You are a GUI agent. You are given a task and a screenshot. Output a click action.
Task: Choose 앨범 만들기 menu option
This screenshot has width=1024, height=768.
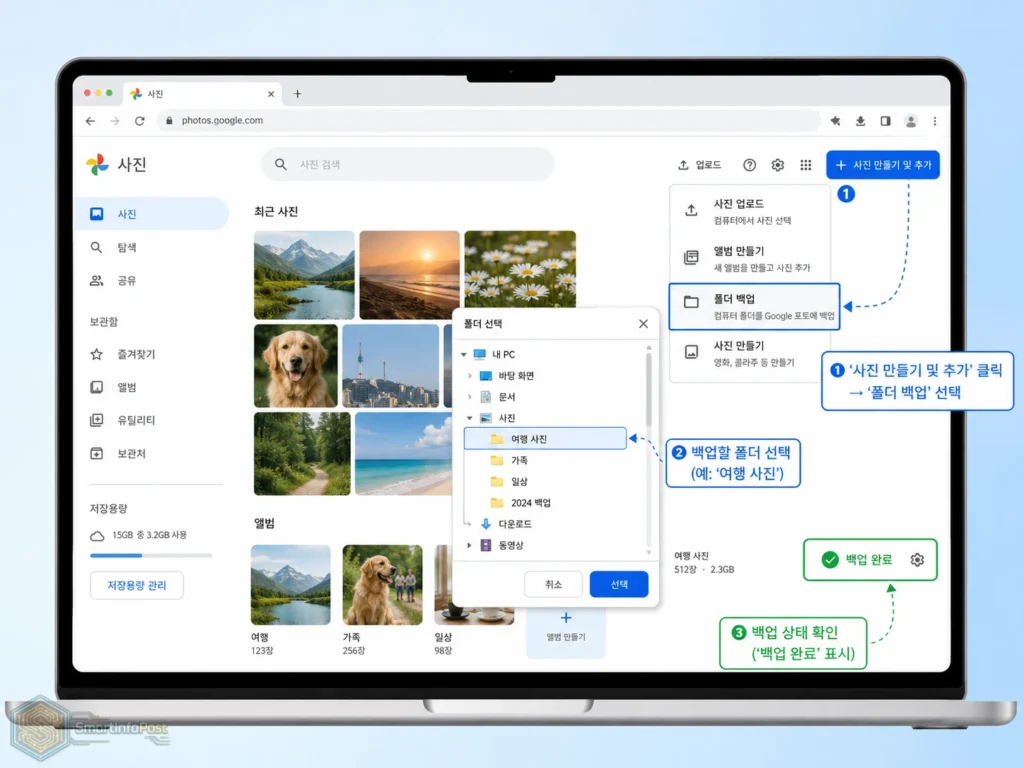click(x=750, y=259)
